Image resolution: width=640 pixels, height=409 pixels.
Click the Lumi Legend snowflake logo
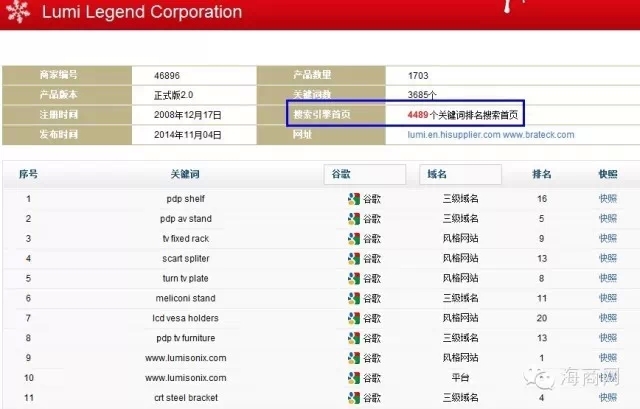coord(18,11)
